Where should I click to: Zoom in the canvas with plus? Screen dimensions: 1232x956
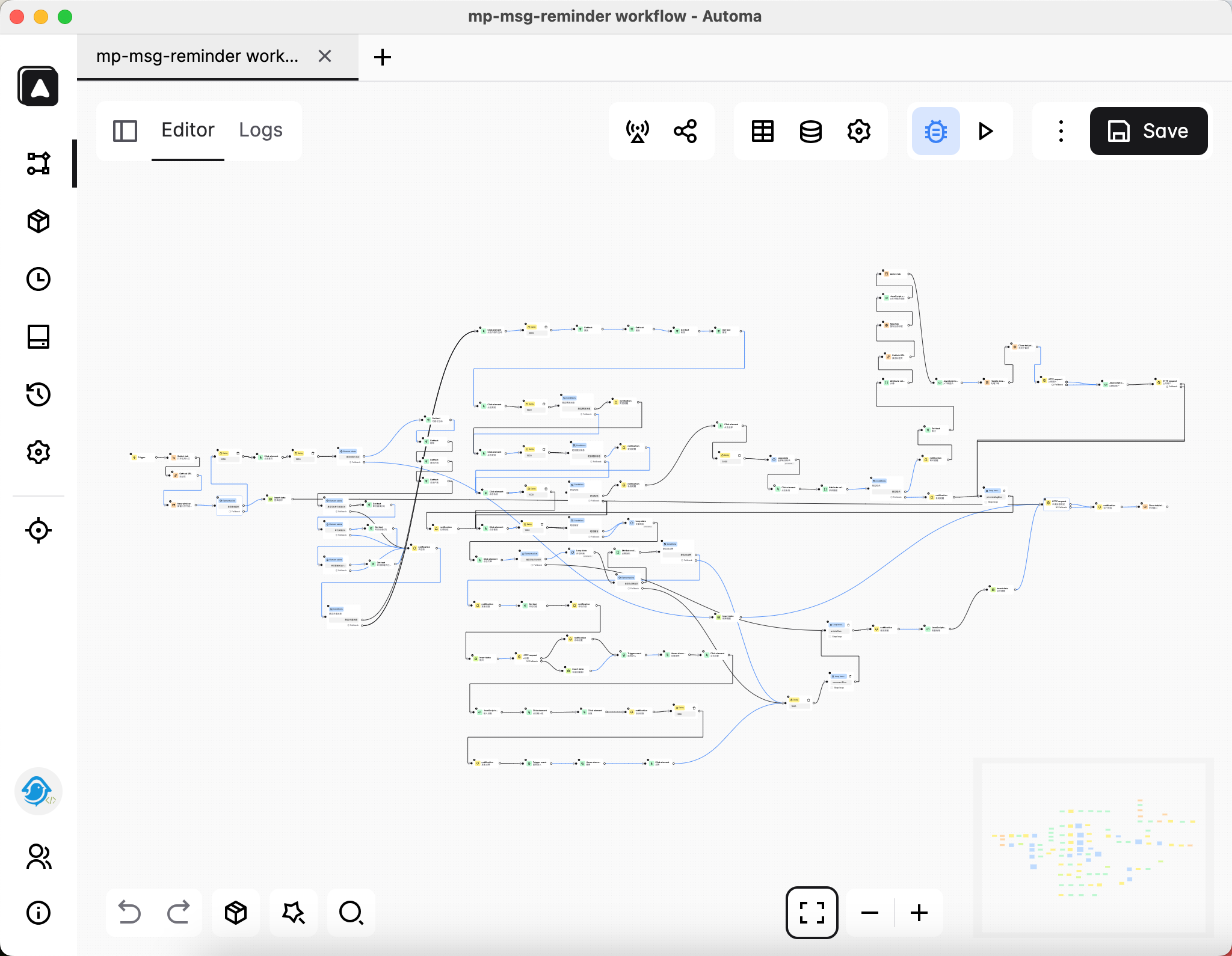point(919,913)
